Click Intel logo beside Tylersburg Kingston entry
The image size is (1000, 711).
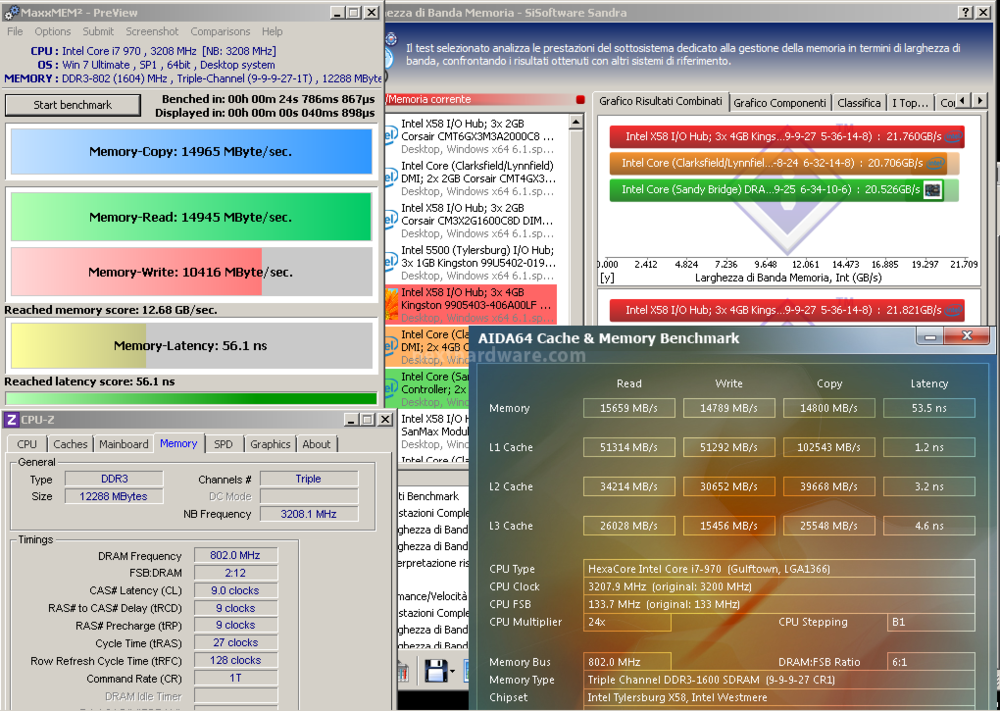pos(391,262)
